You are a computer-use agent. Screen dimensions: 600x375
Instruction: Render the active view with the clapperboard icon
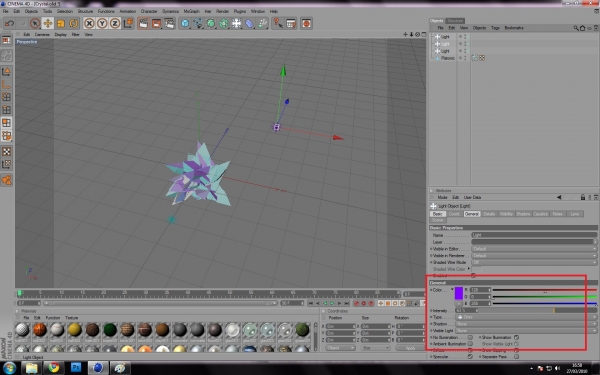click(x=143, y=23)
